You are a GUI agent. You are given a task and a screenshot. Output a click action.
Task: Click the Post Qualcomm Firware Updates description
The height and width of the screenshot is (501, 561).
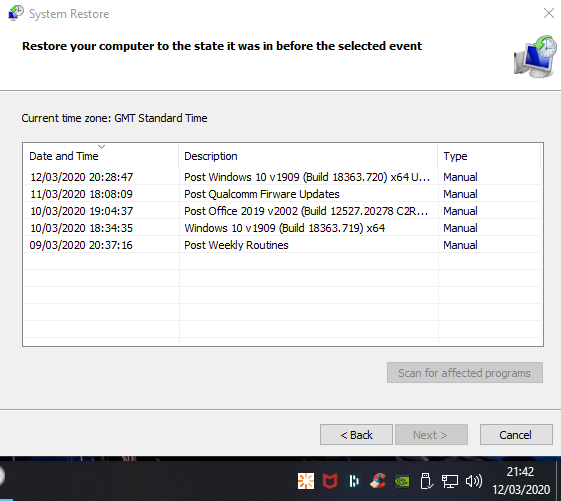coord(262,194)
